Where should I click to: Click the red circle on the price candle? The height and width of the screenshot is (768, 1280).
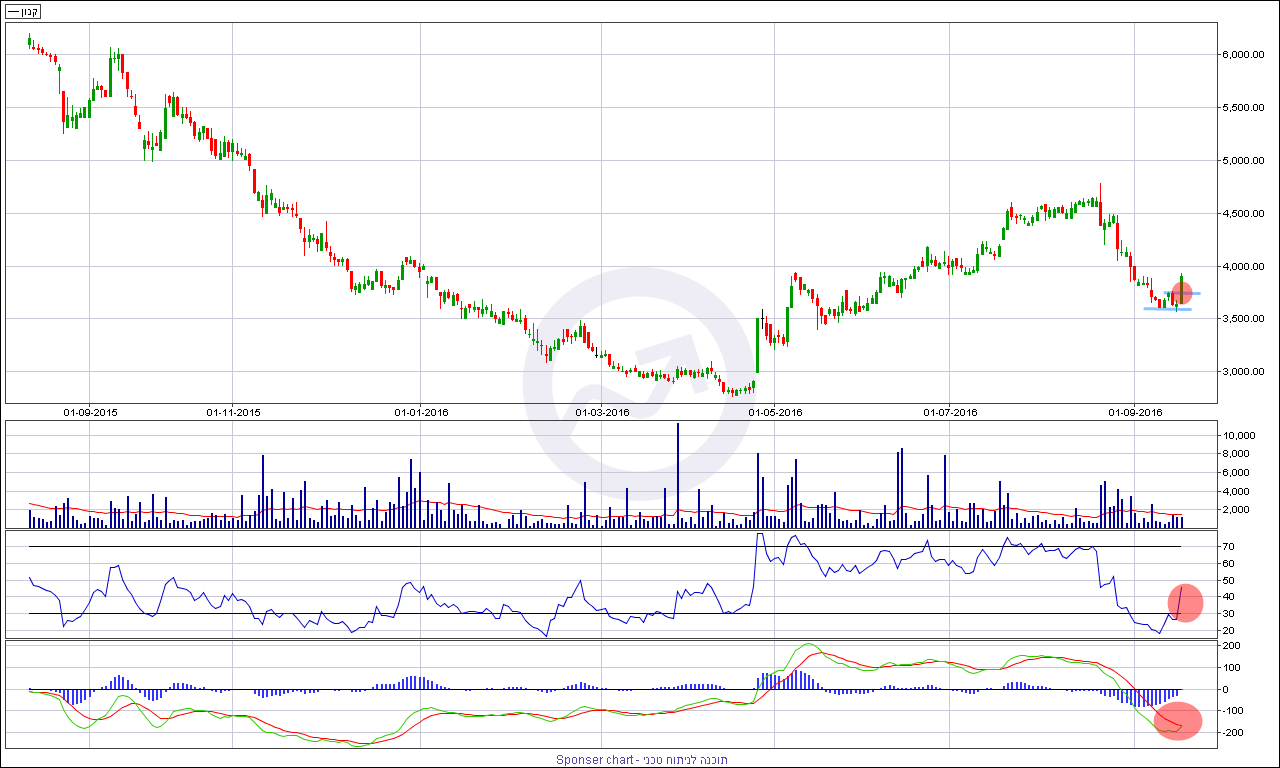coord(1181,293)
